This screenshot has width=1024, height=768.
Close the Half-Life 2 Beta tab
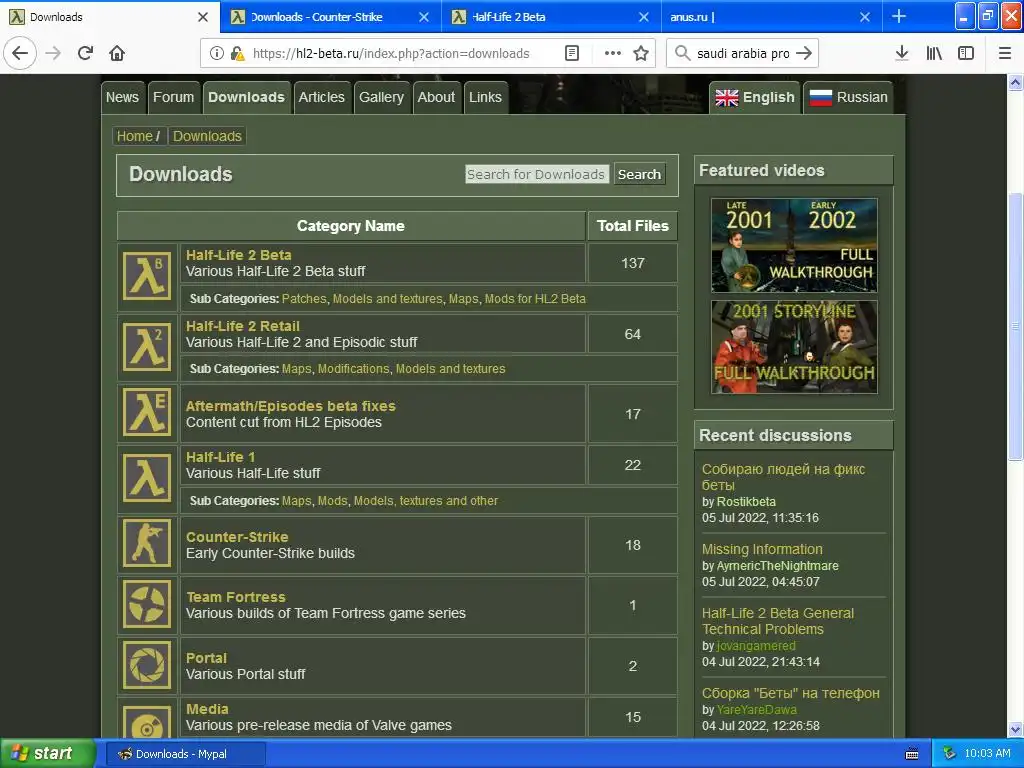coord(644,17)
